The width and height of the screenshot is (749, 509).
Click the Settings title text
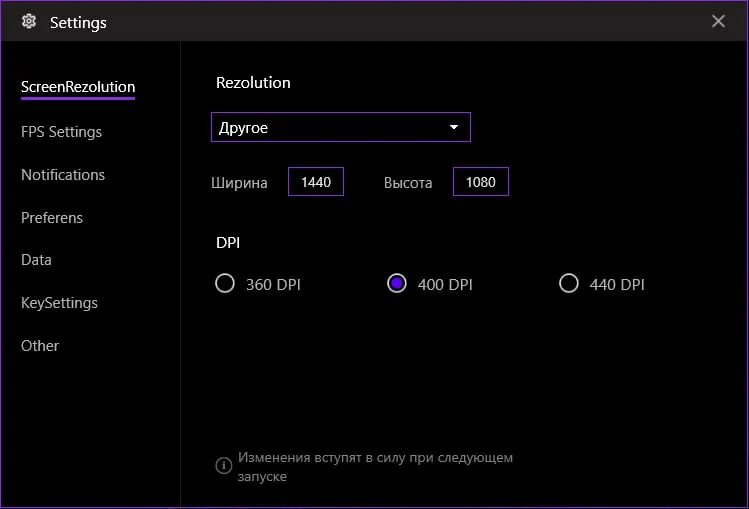point(78,22)
